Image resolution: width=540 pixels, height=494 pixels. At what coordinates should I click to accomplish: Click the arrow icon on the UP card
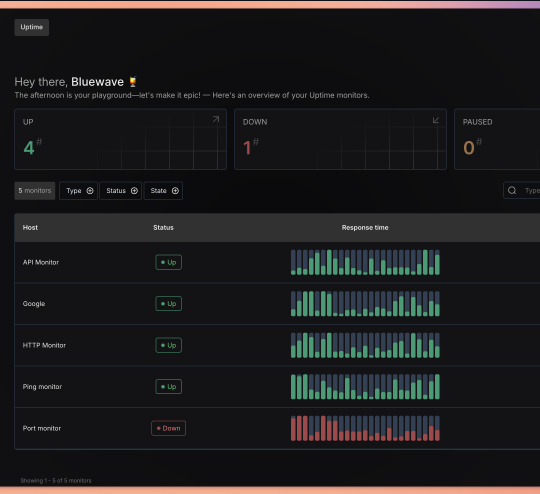(216, 119)
